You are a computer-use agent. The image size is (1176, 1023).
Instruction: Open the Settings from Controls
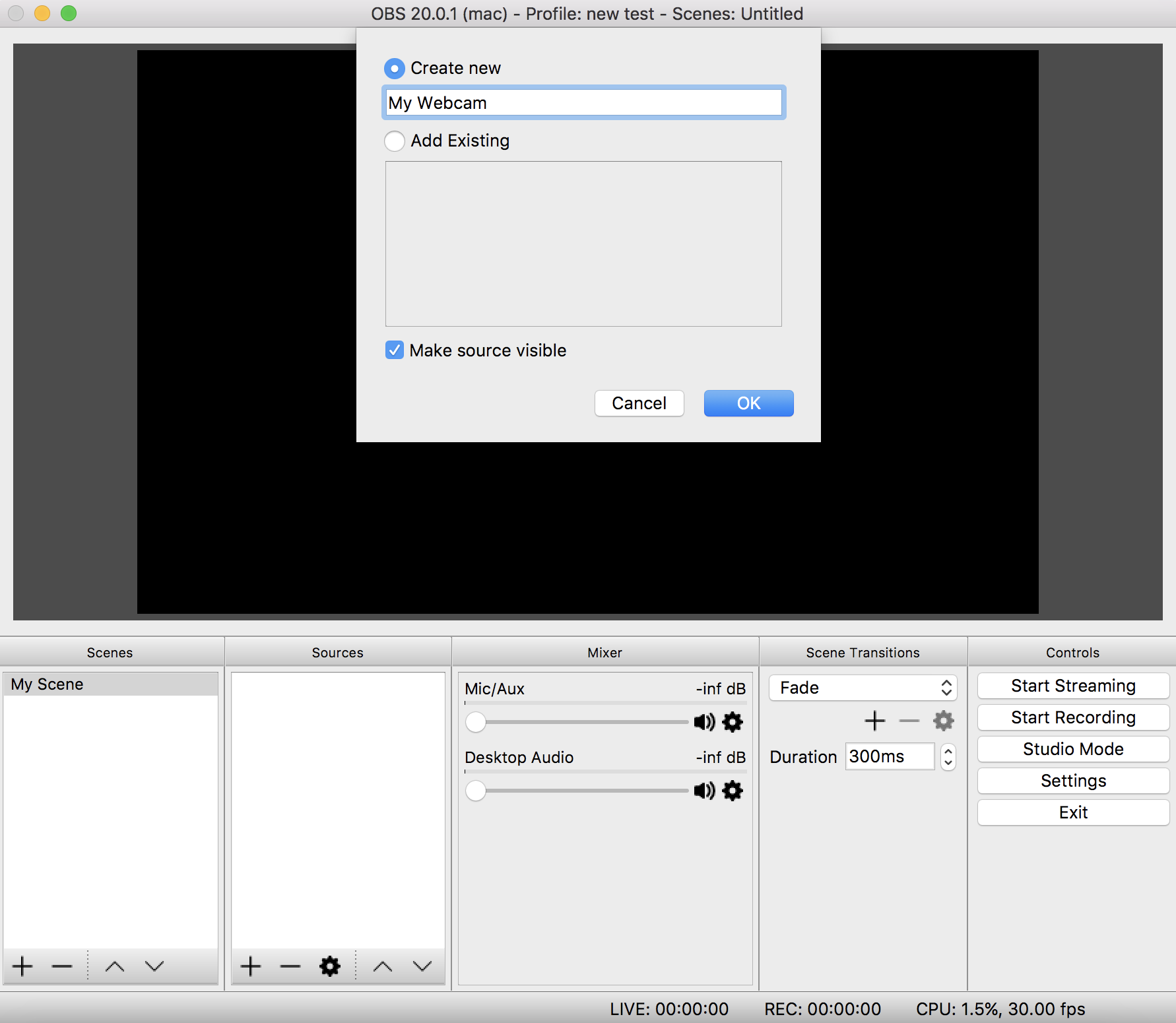point(1073,781)
